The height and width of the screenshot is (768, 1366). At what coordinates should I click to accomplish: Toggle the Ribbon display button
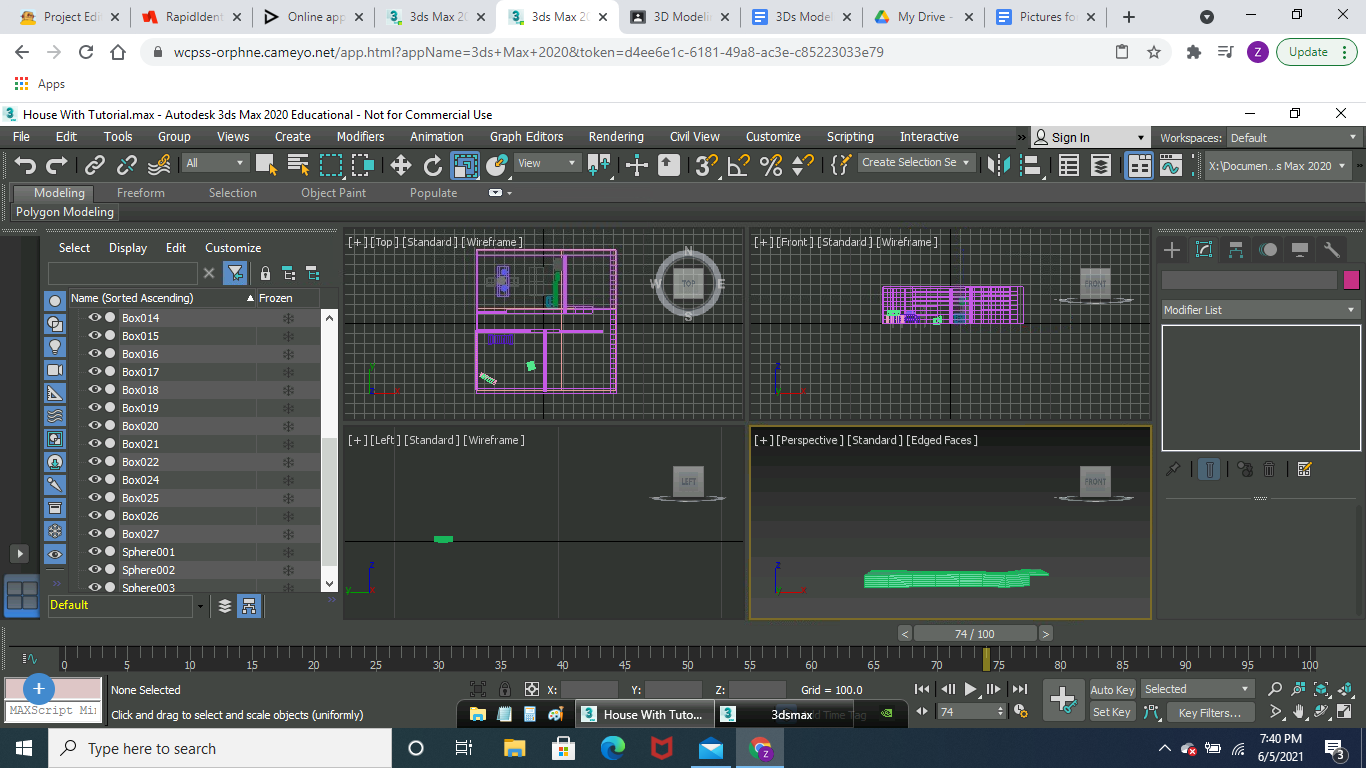point(1139,165)
